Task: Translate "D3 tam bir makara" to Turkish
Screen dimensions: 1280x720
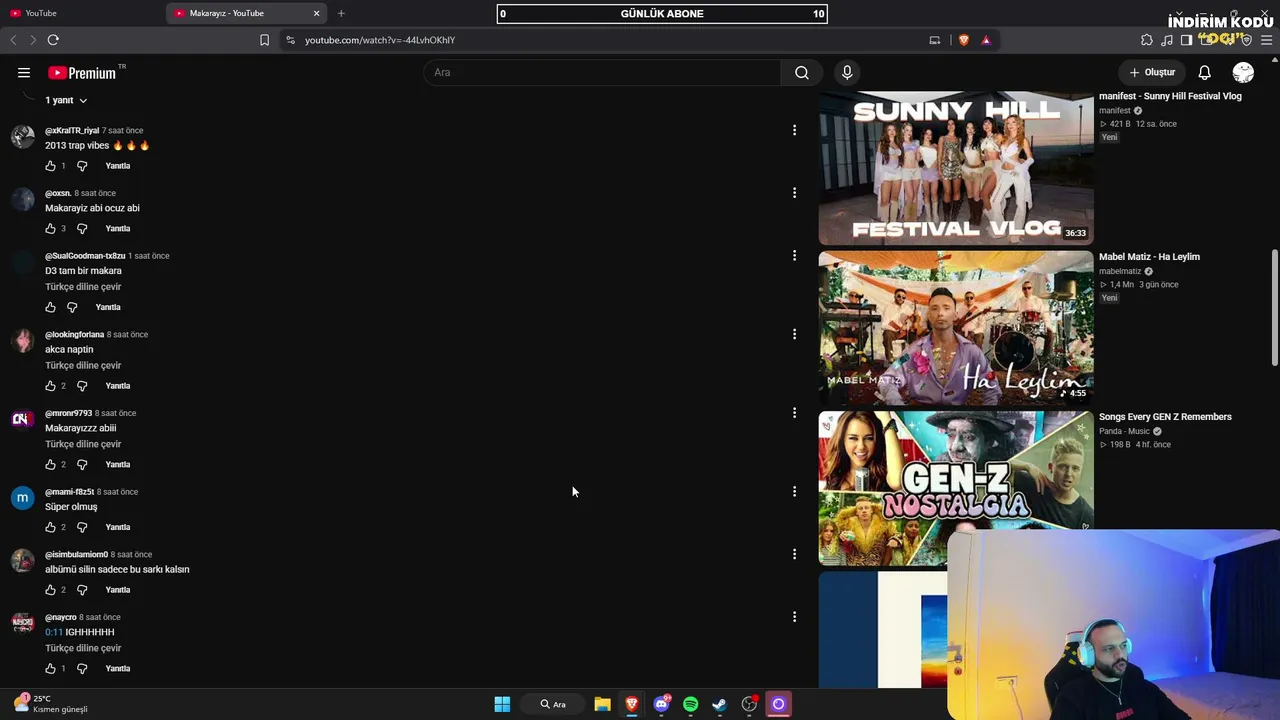Action: coord(83,287)
